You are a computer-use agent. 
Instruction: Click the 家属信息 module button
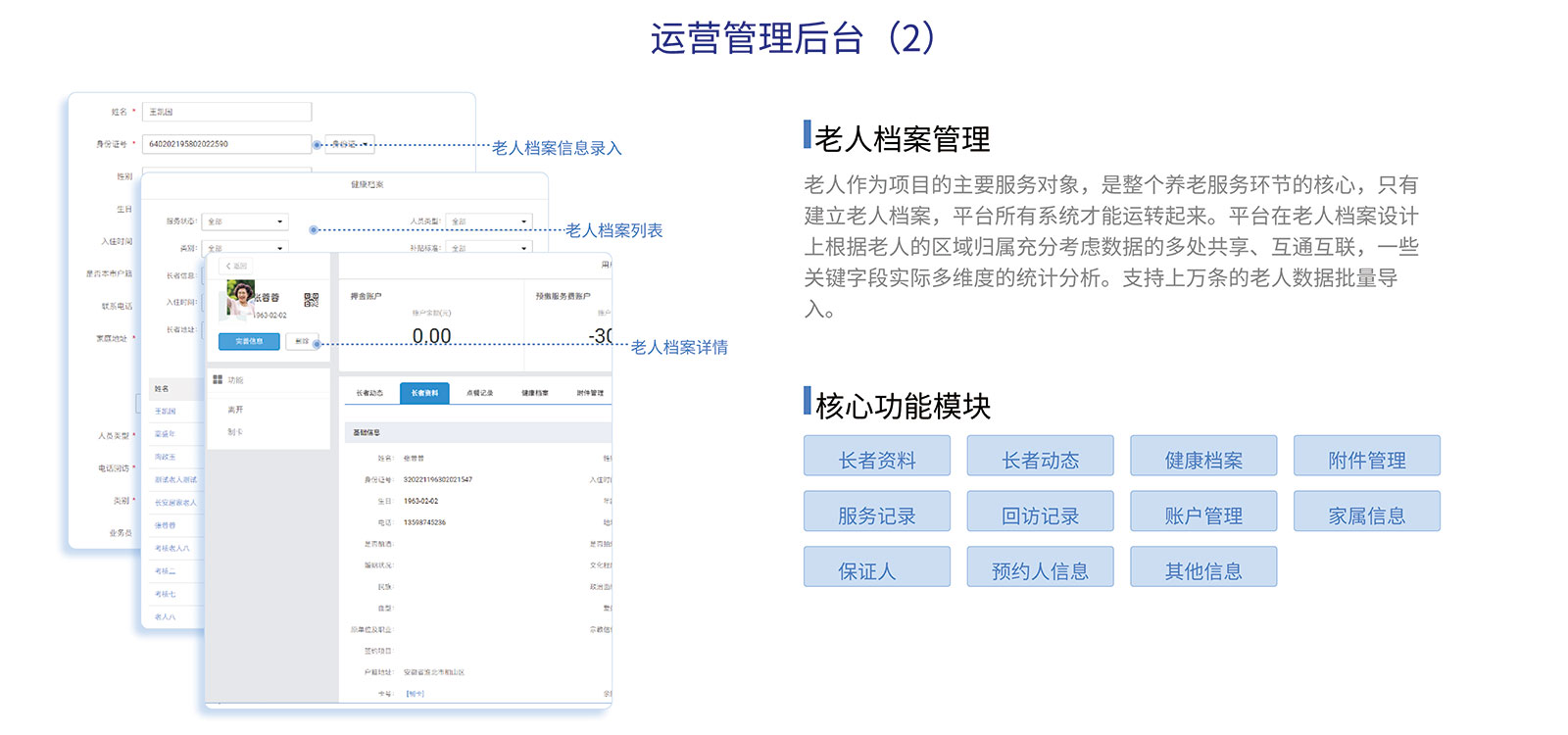coord(1367,512)
